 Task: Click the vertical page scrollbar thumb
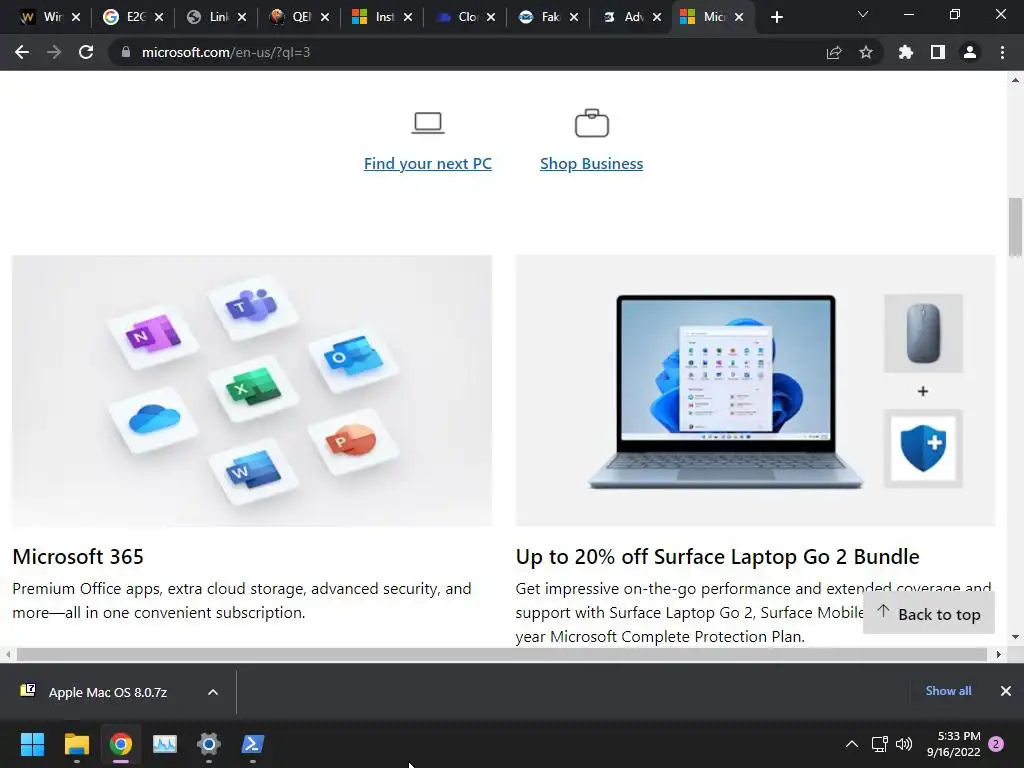(1015, 227)
